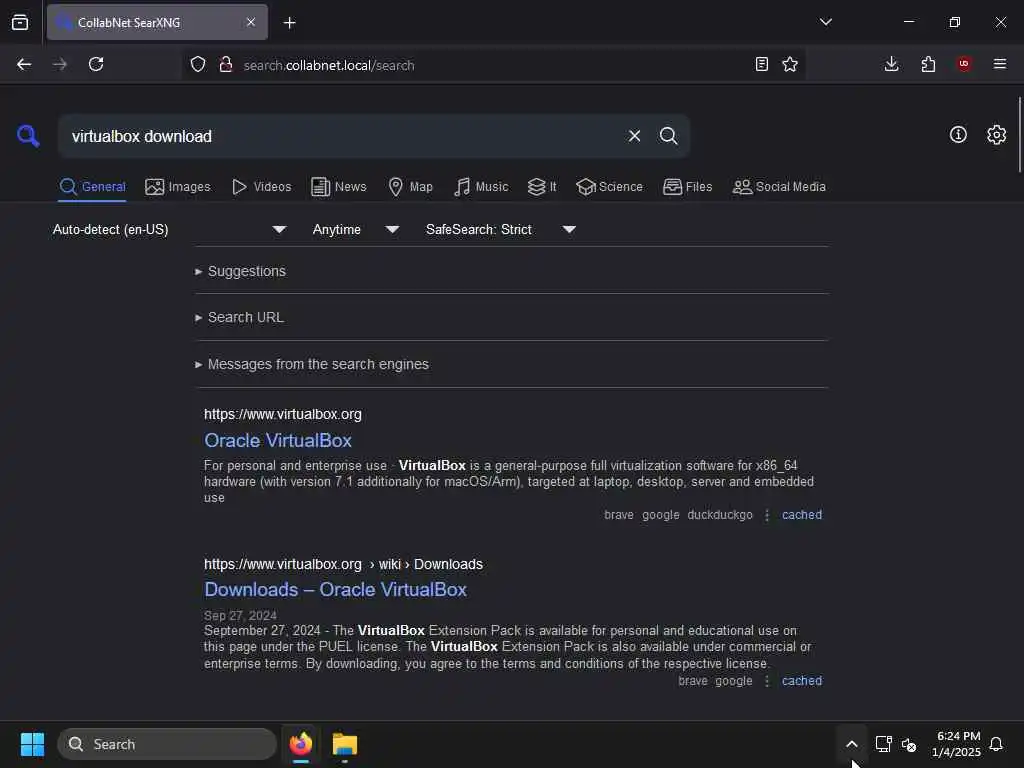Switch to Map category

pos(411,187)
